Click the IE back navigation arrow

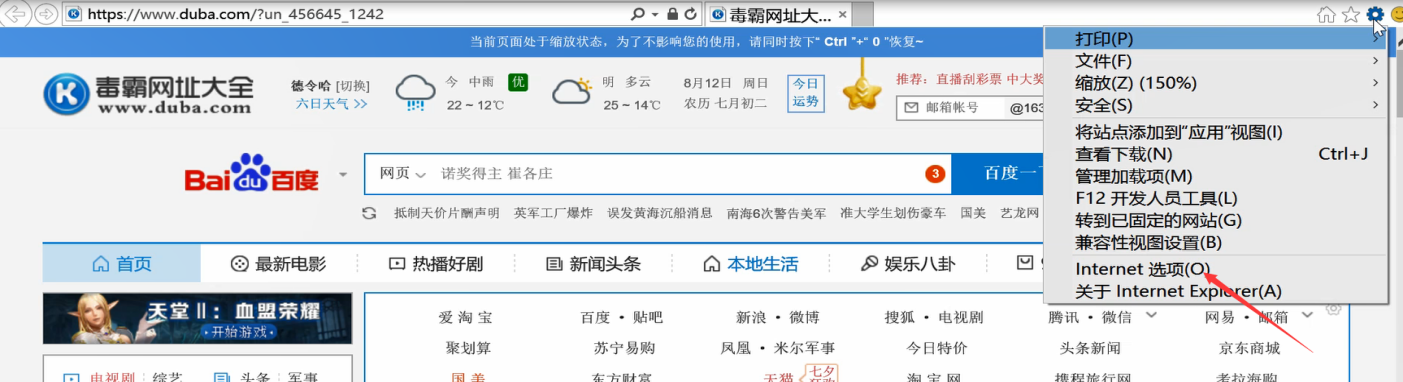pyautogui.click(x=15, y=14)
